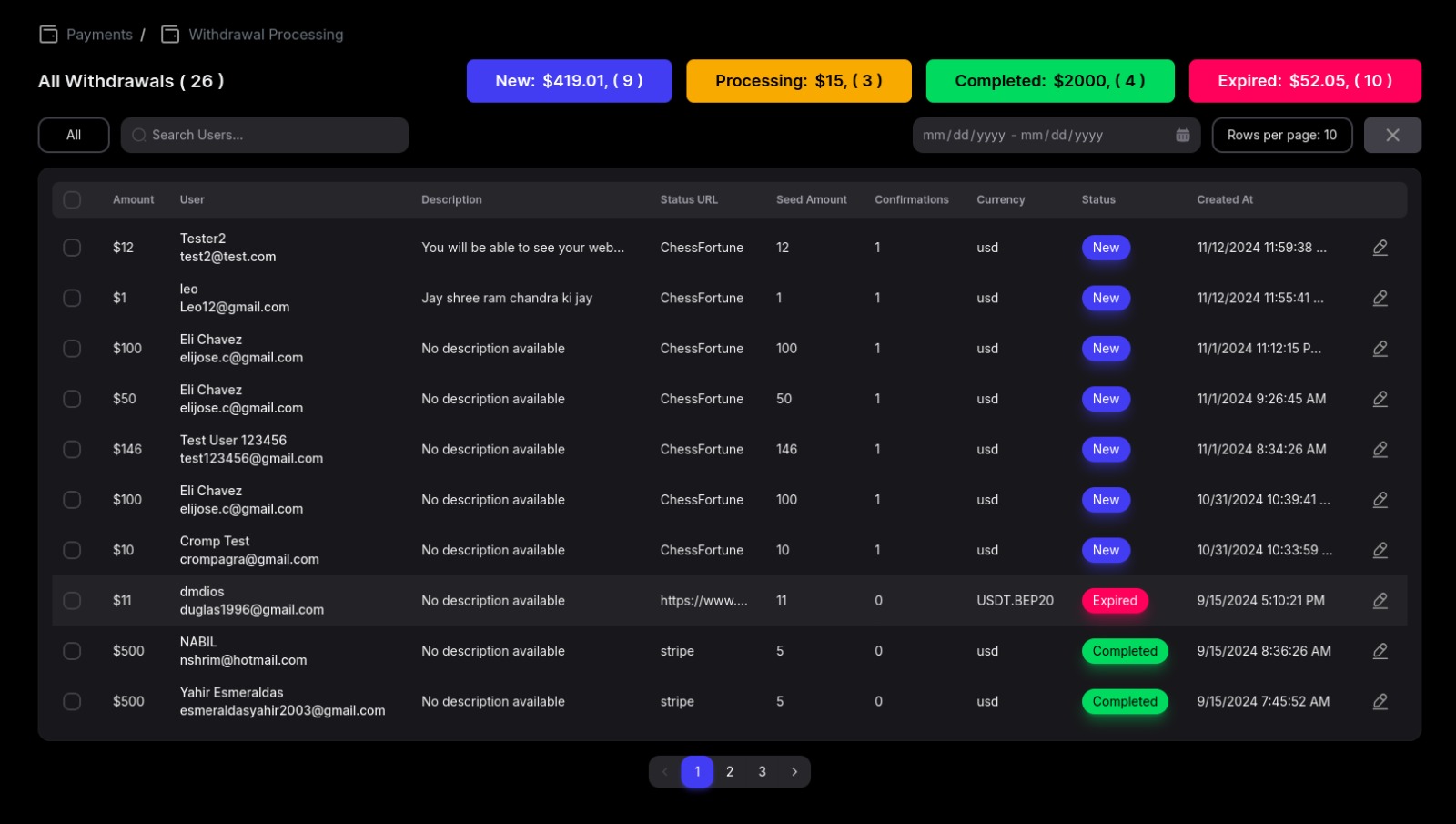This screenshot has height=824, width=1456.
Task: Click the Payments breadcrumb icon
Action: point(48,35)
